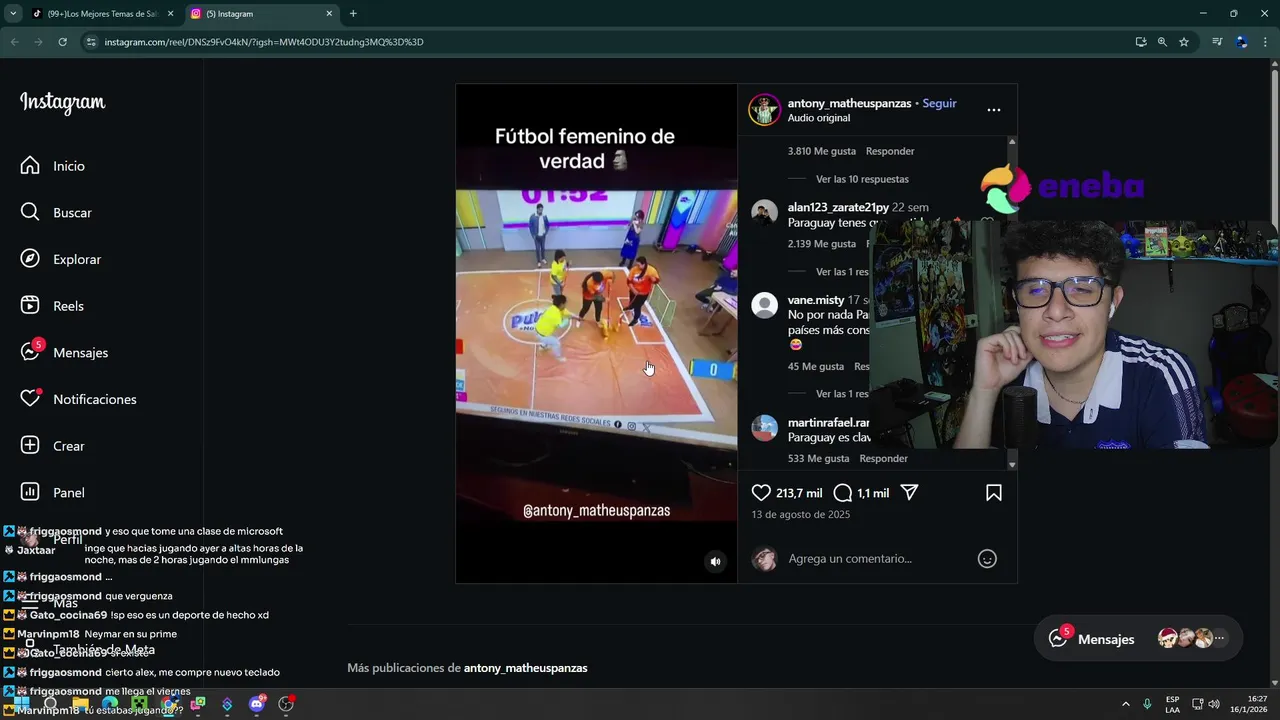
Task: View the 45 Me gusta likes
Action: coord(815,367)
